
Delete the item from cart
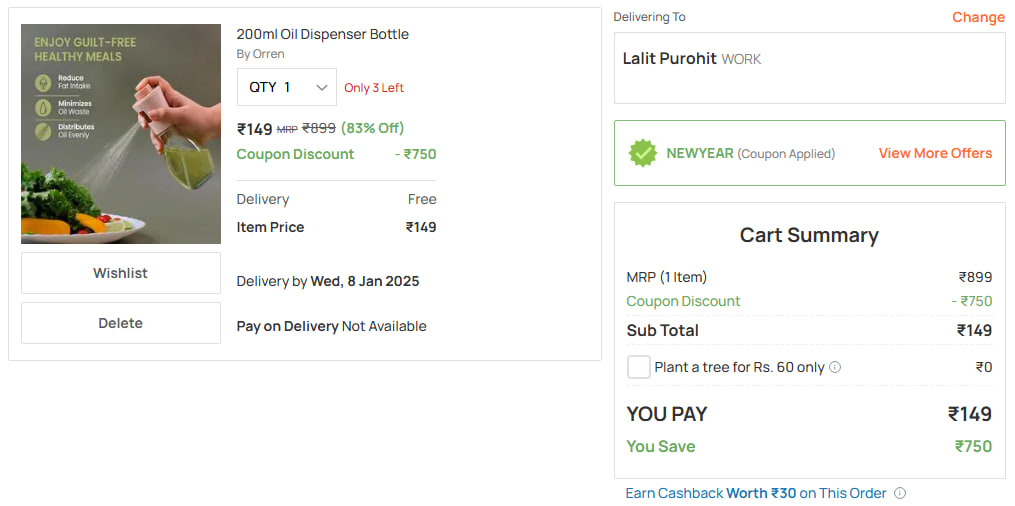click(x=120, y=323)
